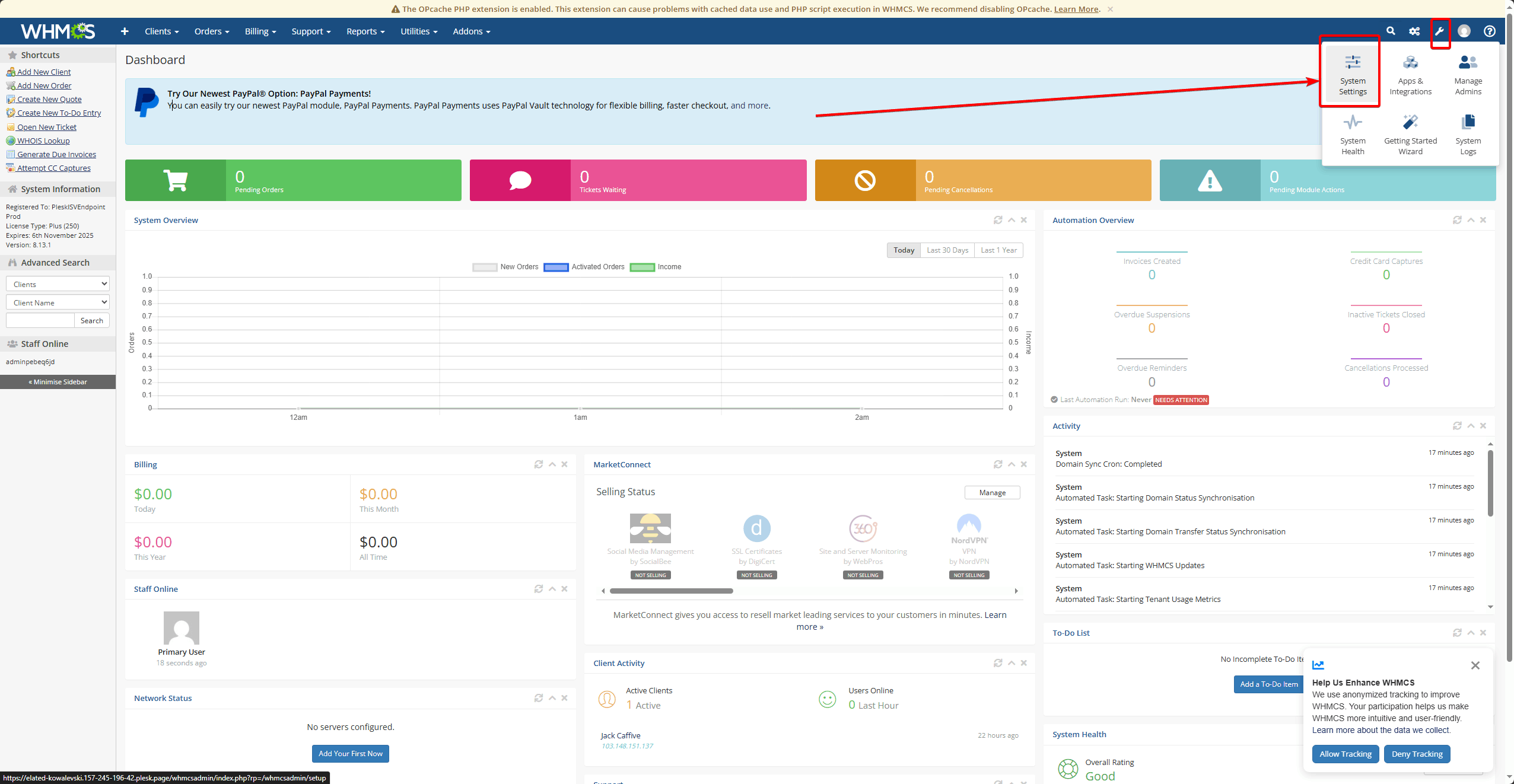The height and width of the screenshot is (784, 1514).
Task: Expand the Clients search type dropdown
Action: pyautogui.click(x=58, y=284)
